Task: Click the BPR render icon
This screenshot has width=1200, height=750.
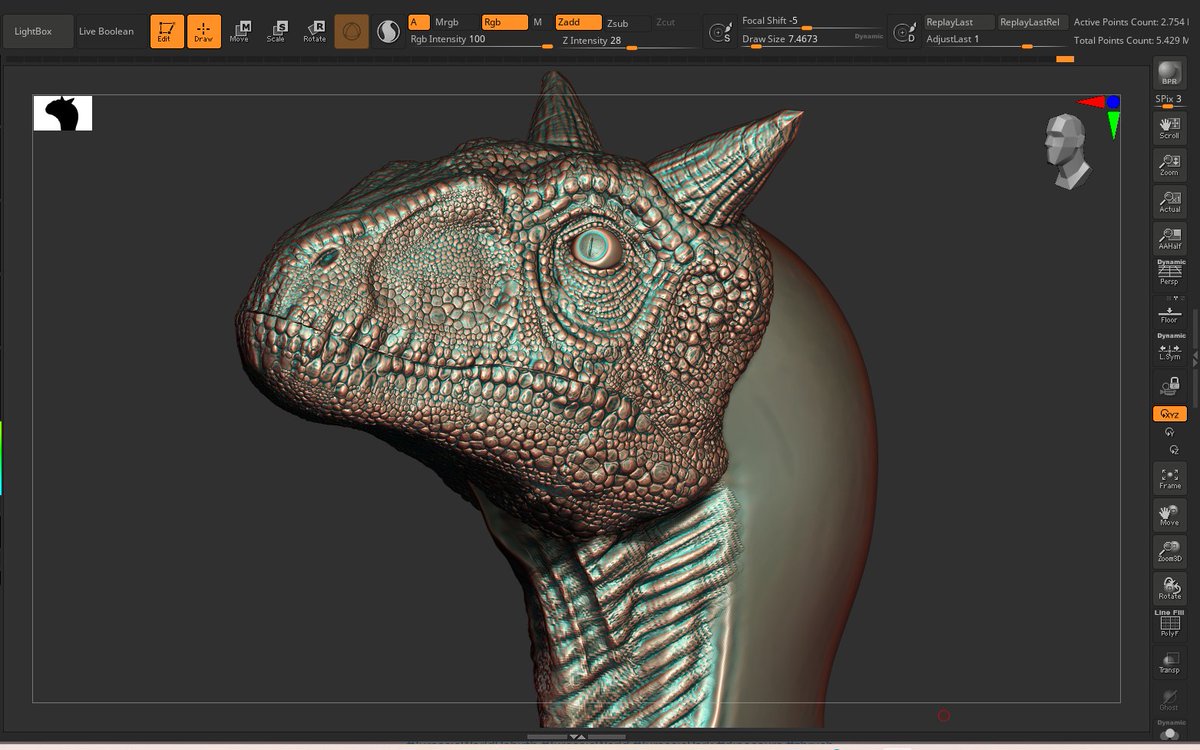Action: (x=1169, y=74)
